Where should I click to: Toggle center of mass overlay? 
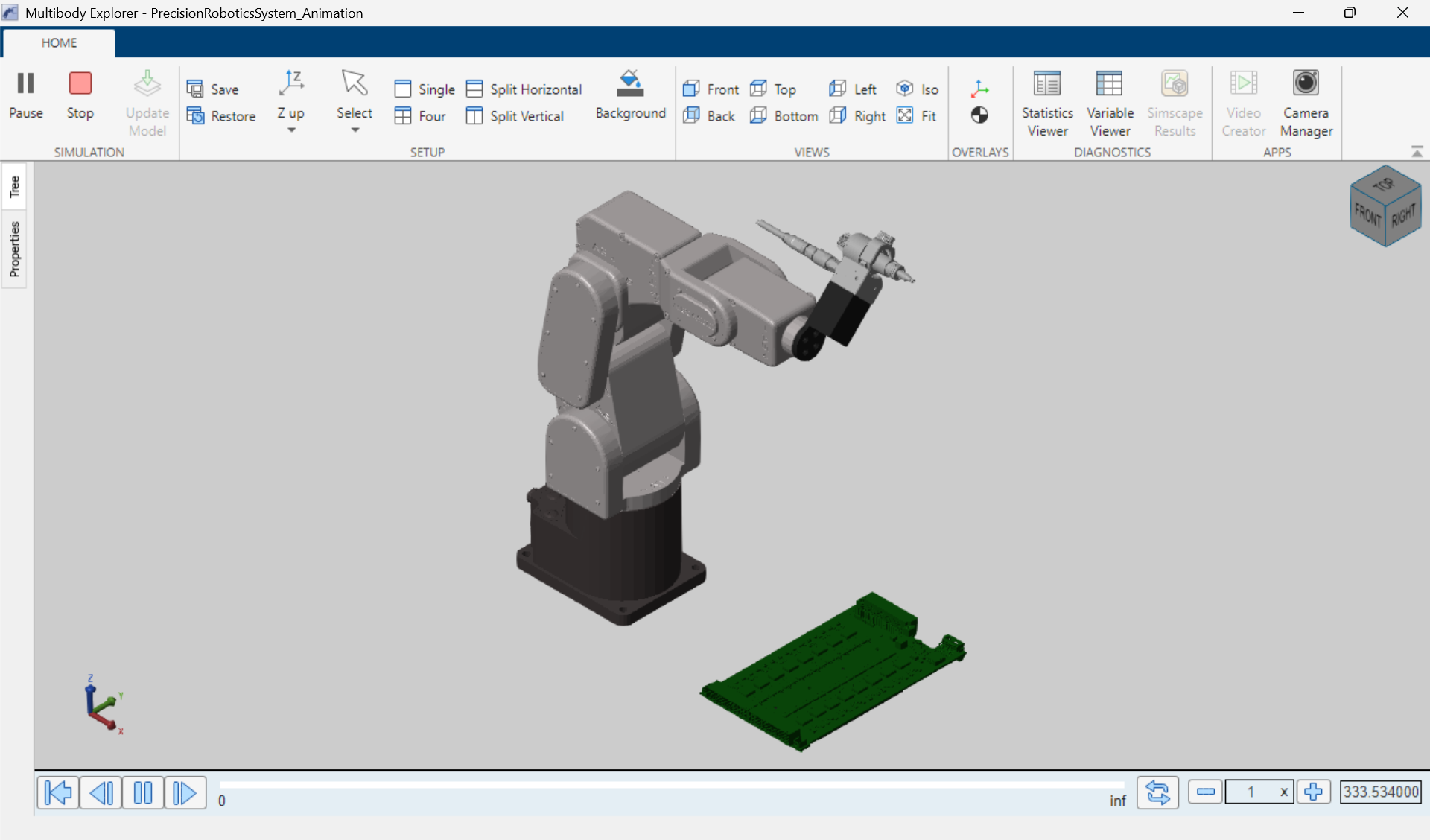tap(980, 115)
